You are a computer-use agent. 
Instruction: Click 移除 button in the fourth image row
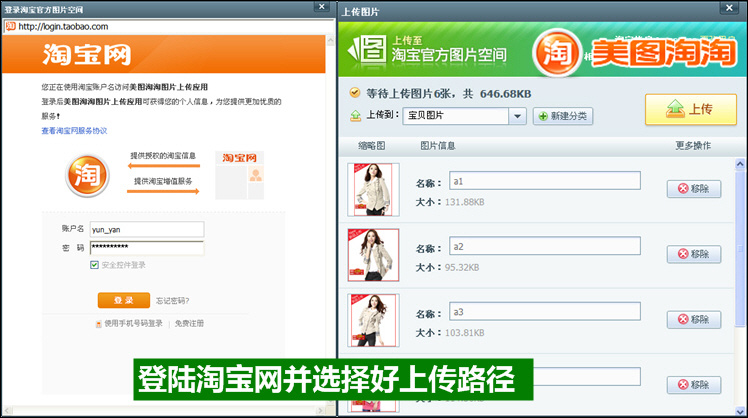tap(694, 385)
